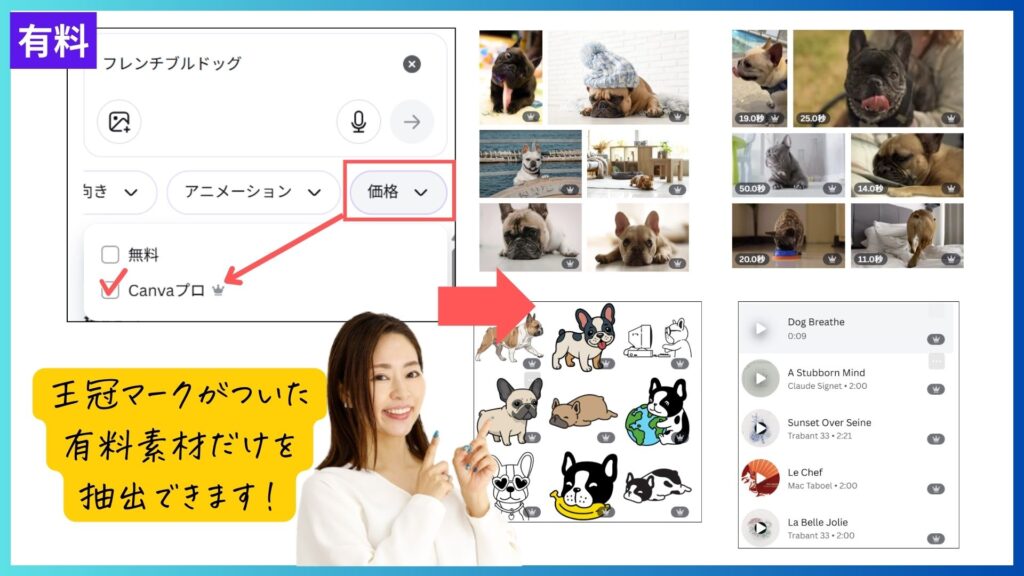
Task: Play the La Belle Jolie track
Action: (761, 527)
